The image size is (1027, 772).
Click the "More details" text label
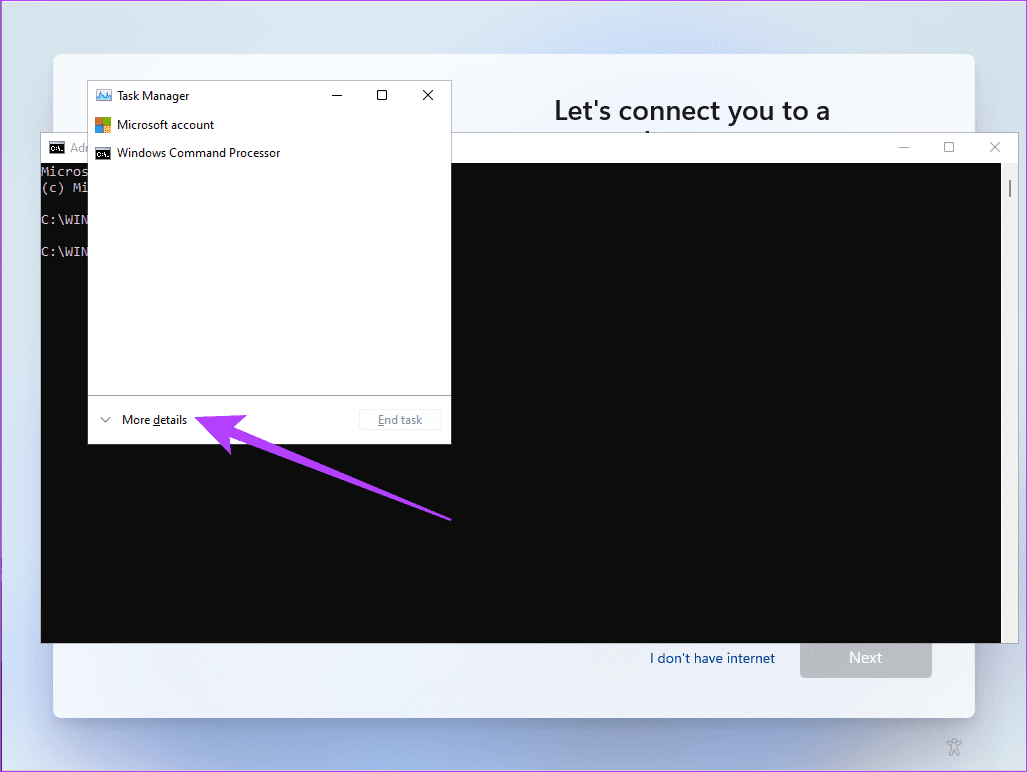pos(154,420)
